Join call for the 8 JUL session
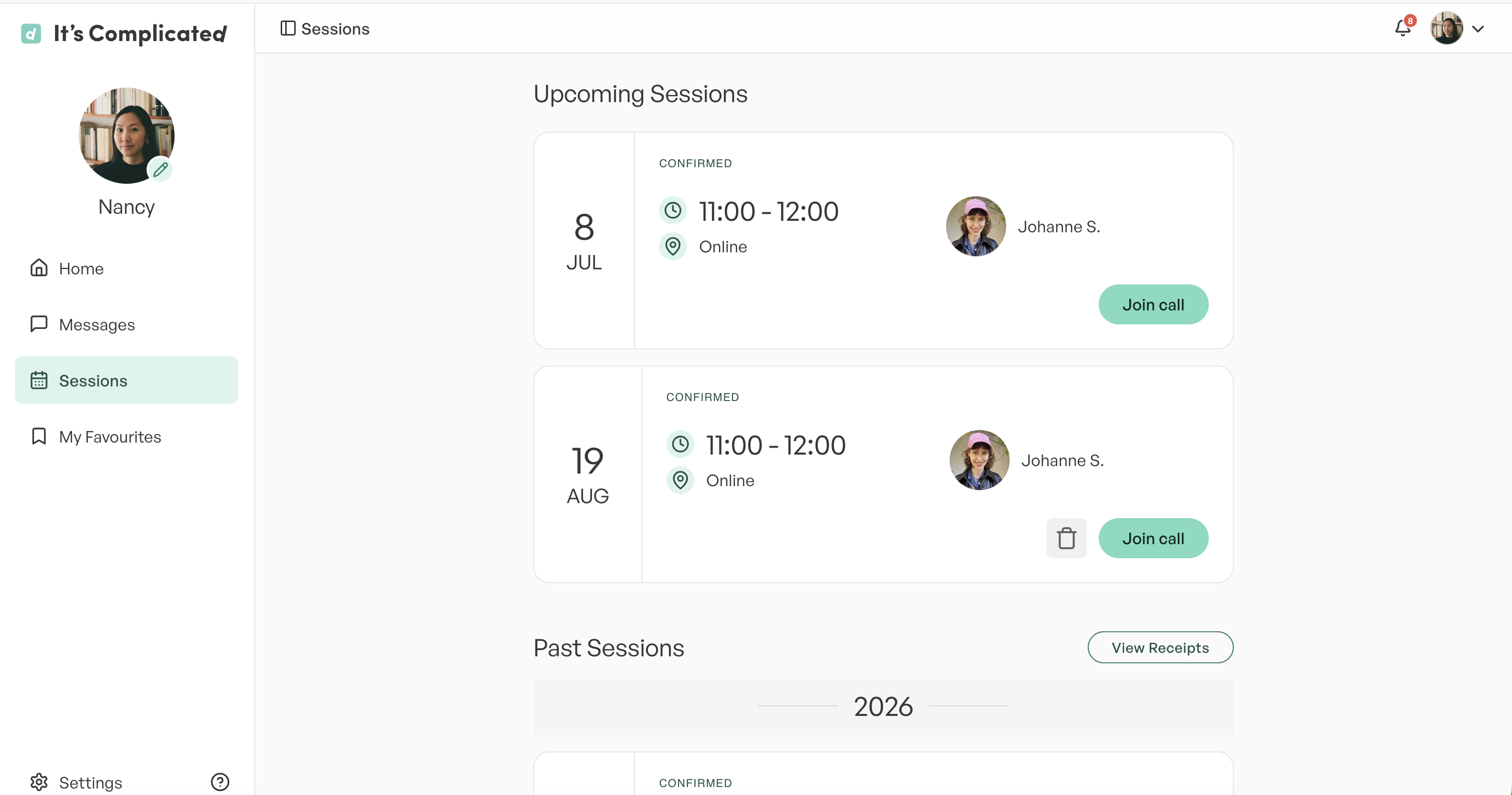 click(x=1153, y=305)
